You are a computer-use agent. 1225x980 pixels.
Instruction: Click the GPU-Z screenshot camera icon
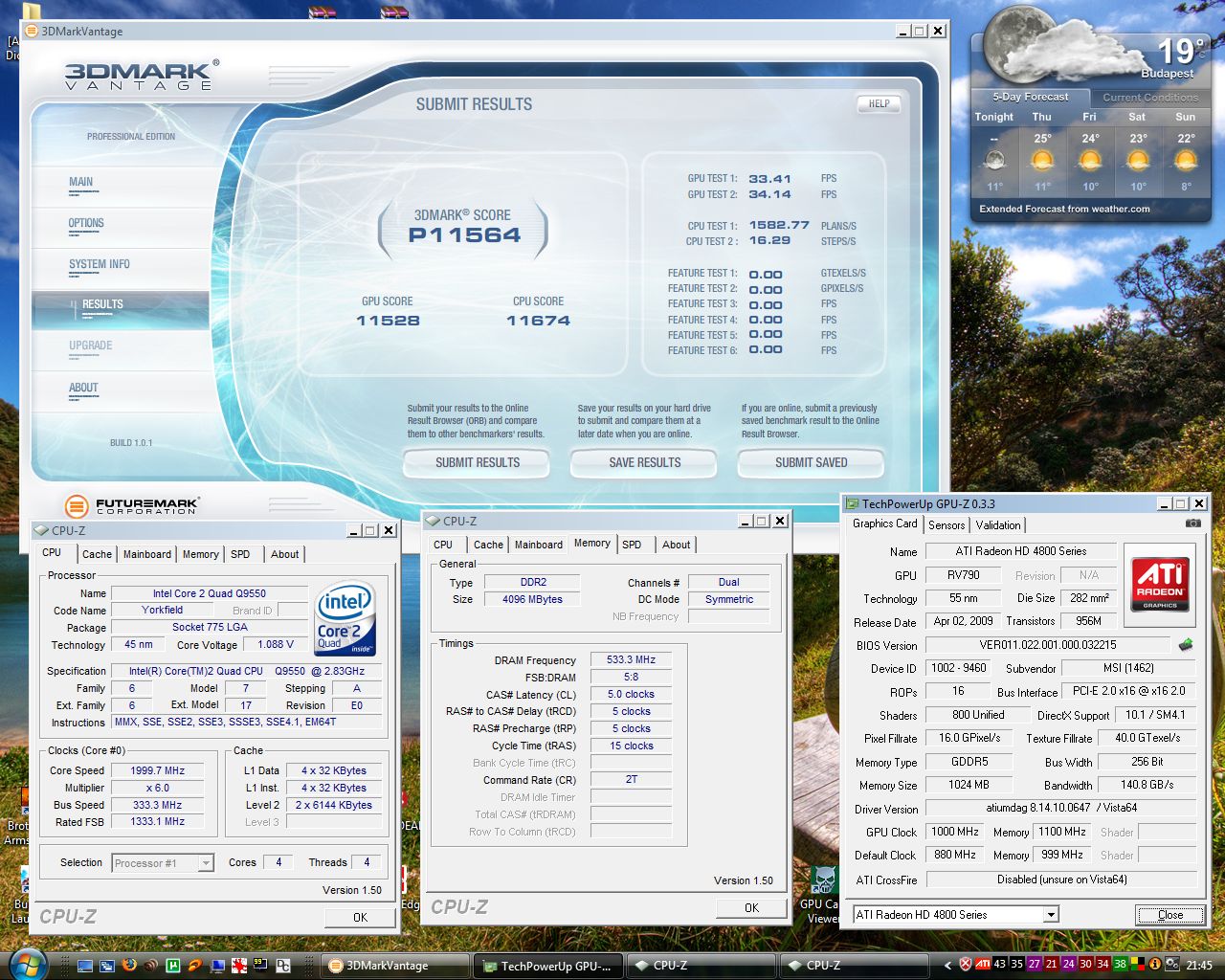coord(1192,523)
